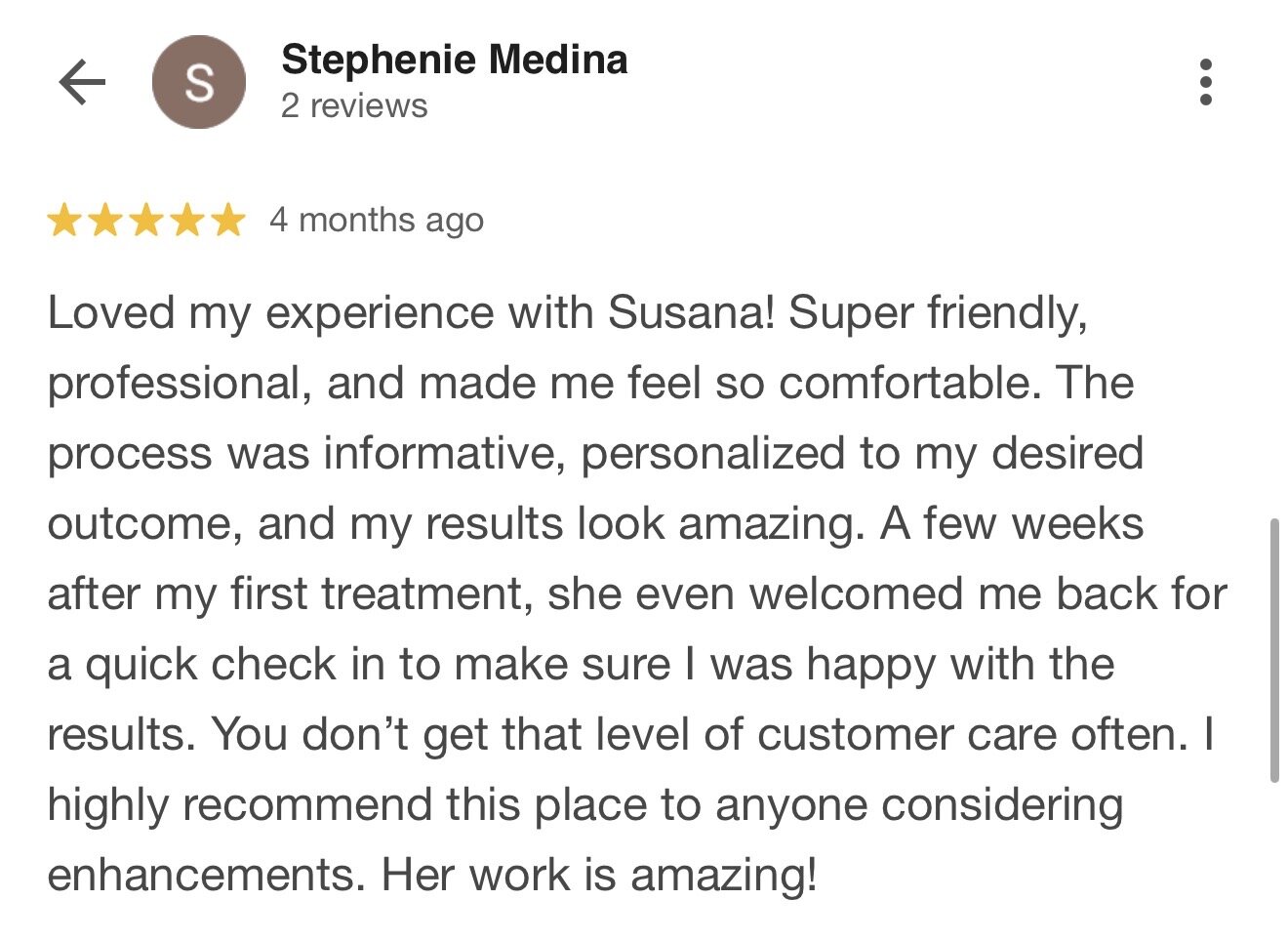Click the vertical scrollbar thumb

[1273, 650]
